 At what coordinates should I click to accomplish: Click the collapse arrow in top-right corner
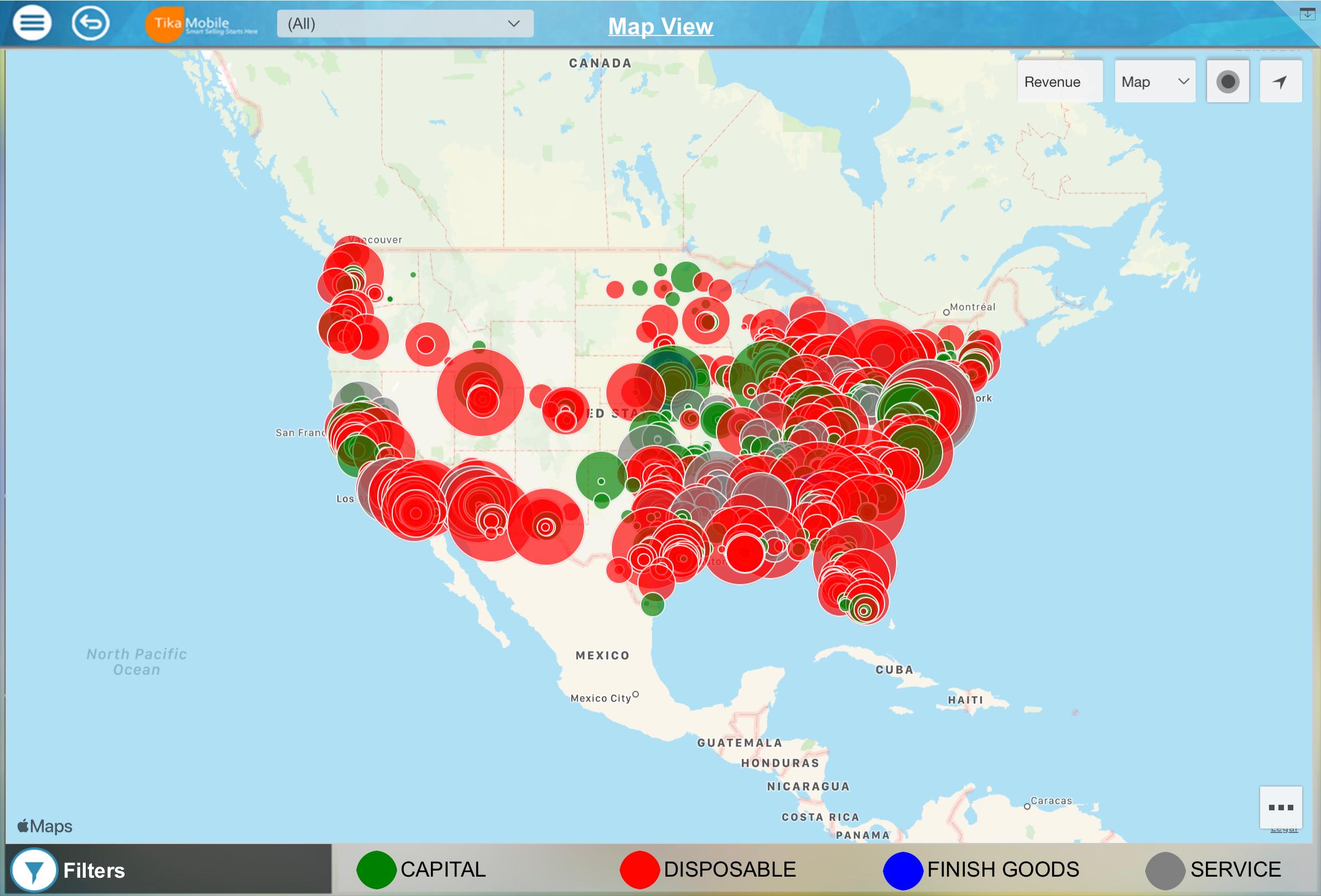tap(1307, 14)
